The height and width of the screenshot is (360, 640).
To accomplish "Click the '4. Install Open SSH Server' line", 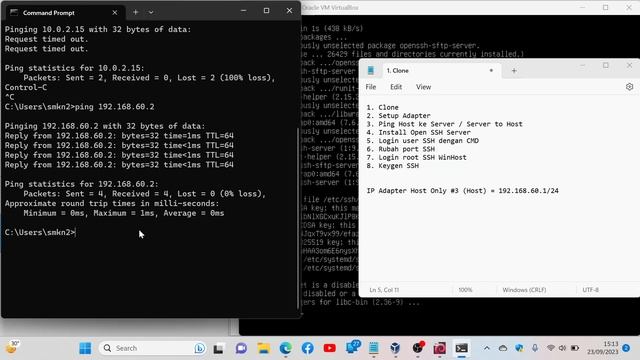I will click(x=418, y=132).
